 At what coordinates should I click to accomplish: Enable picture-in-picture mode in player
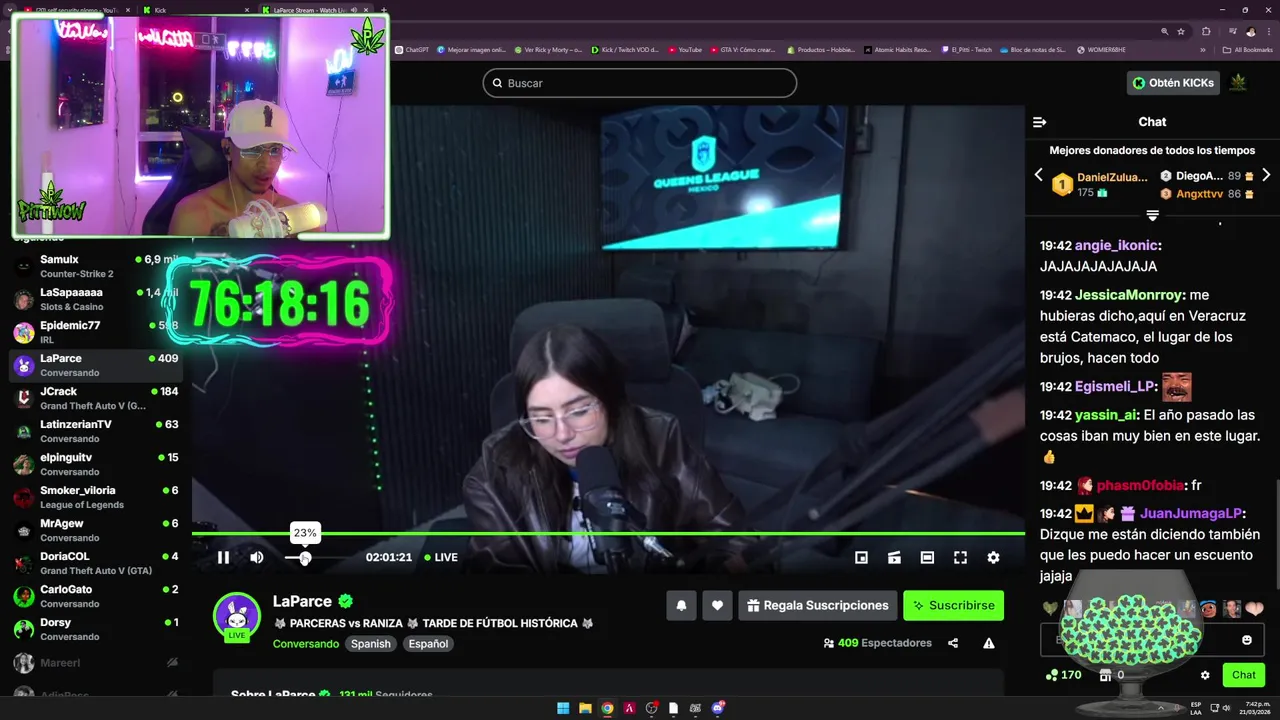861,557
